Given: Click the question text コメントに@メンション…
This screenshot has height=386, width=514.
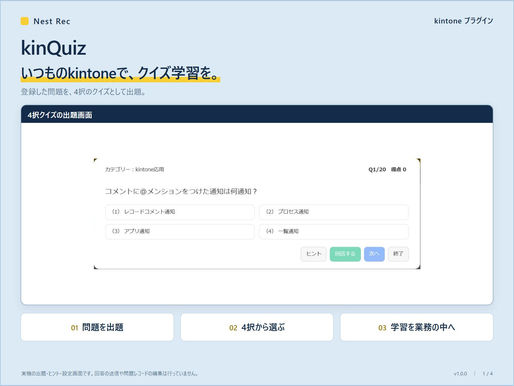Looking at the screenshot, I should tap(181, 191).
